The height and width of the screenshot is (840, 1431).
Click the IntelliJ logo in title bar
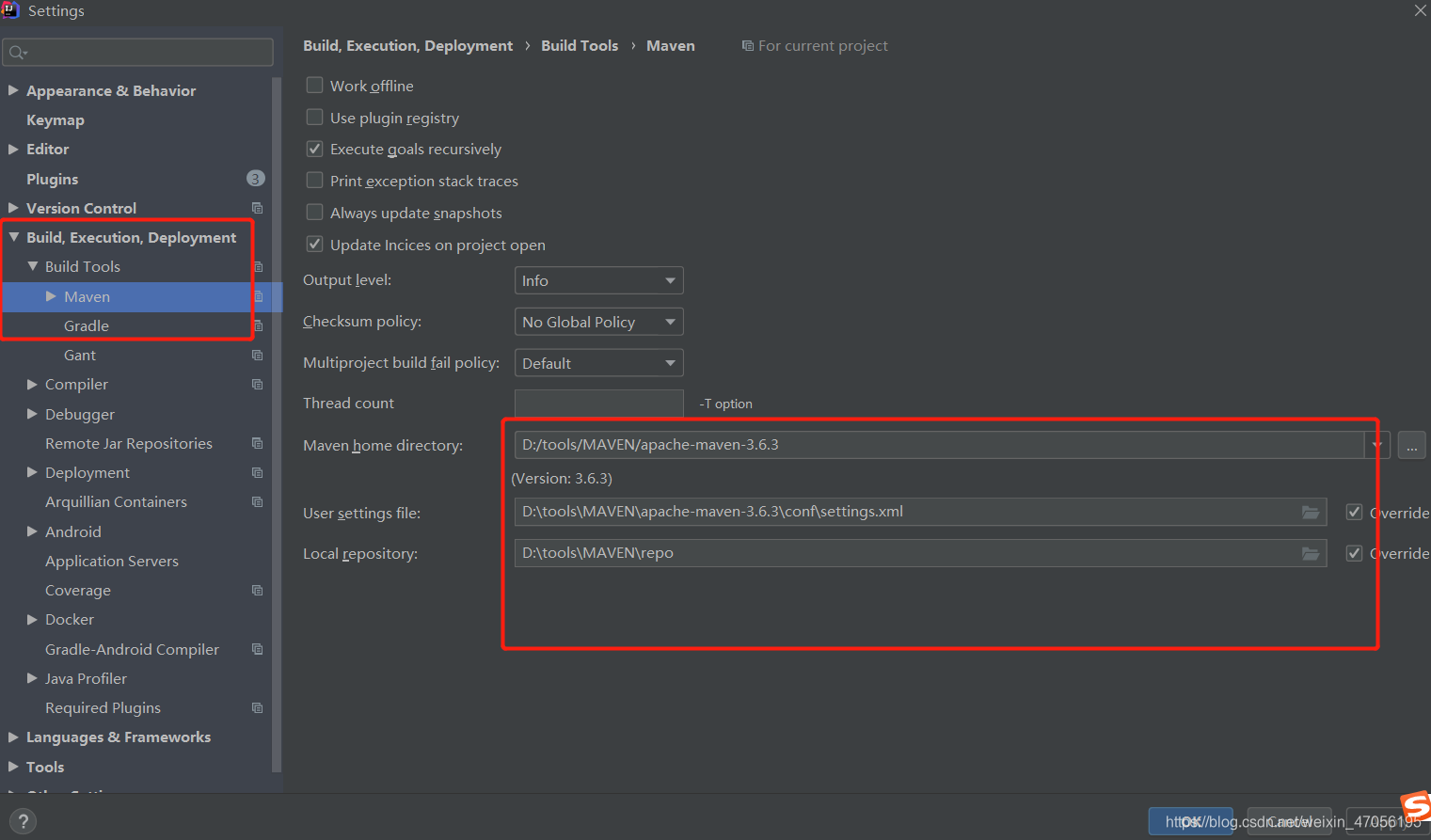10,10
